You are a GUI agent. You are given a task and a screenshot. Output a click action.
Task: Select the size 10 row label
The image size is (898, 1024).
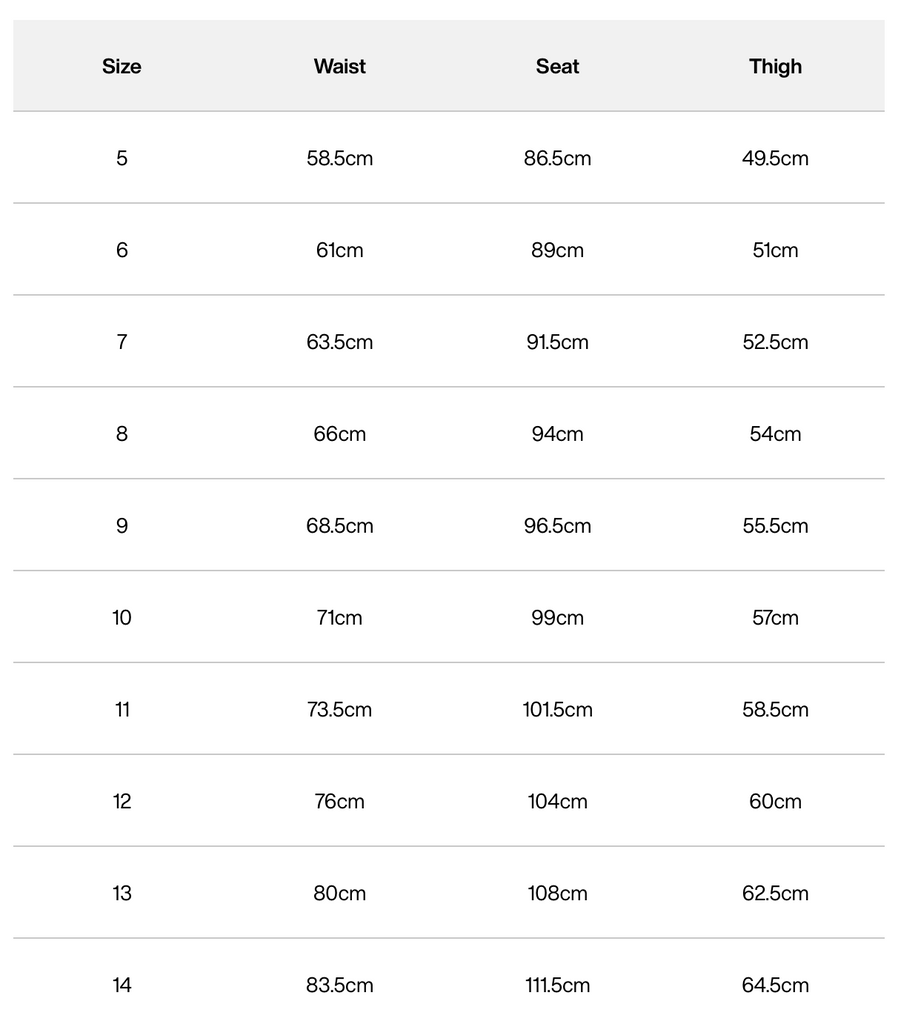(x=122, y=618)
